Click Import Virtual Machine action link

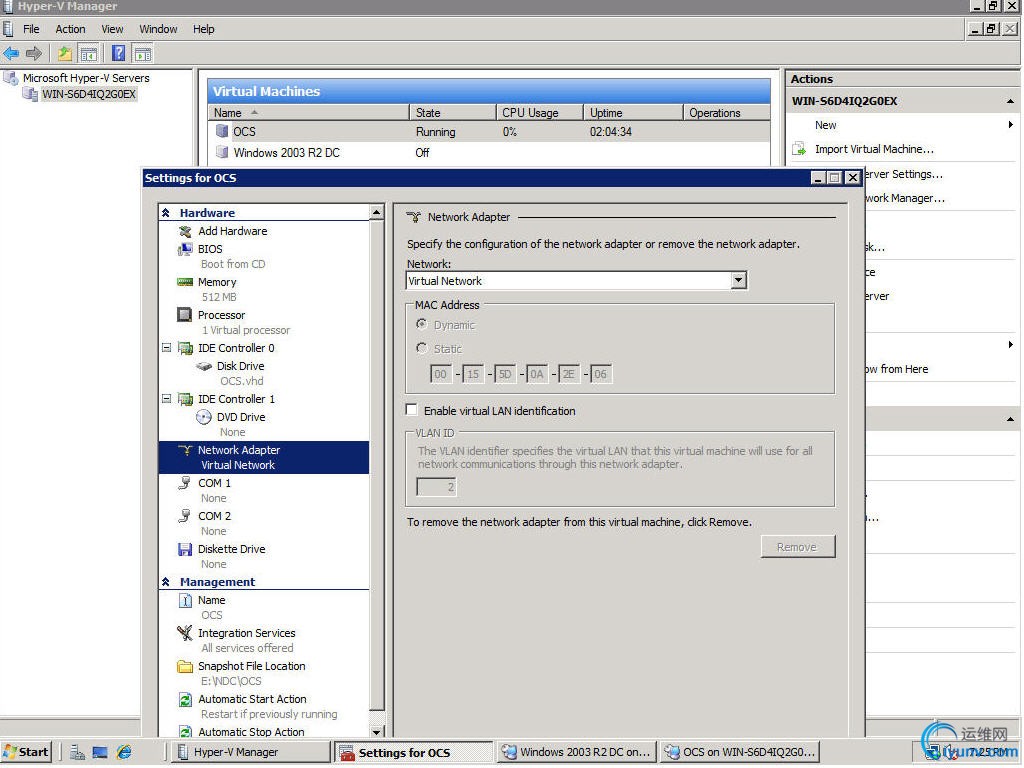874,150
